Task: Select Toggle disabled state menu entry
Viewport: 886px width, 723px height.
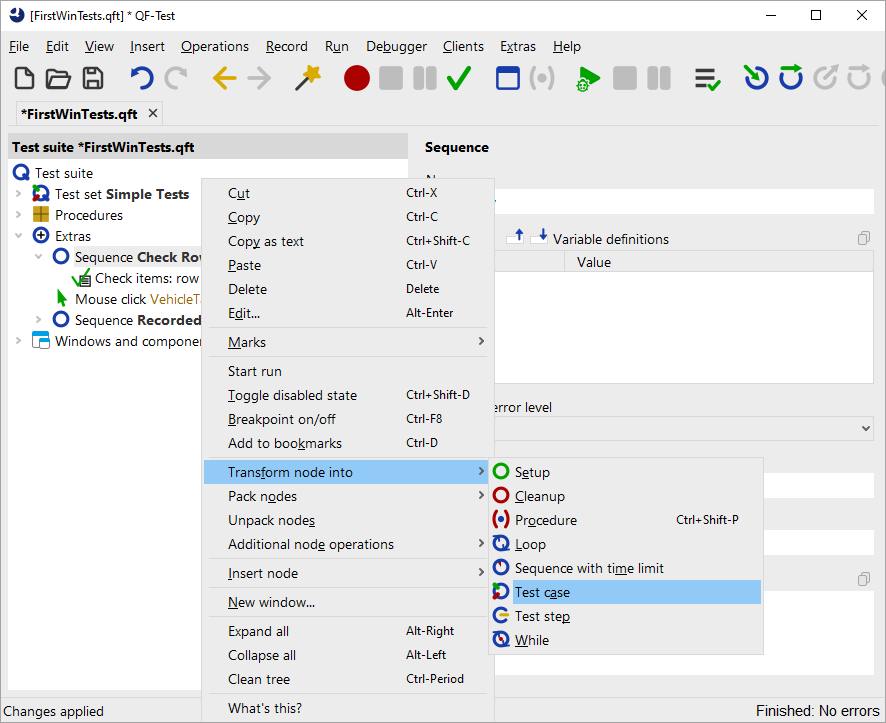Action: tap(292, 395)
